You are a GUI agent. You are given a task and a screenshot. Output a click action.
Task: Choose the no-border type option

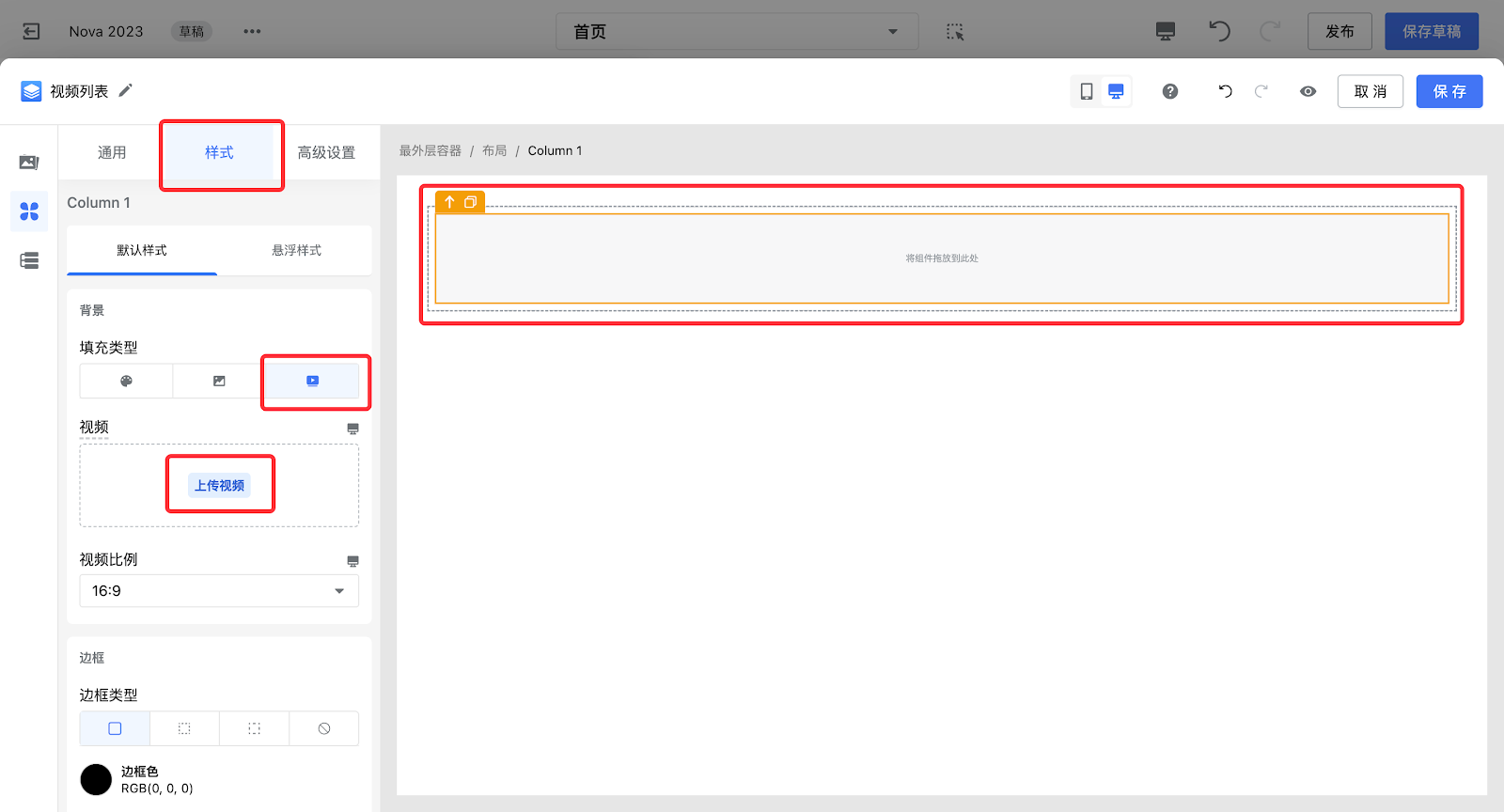coord(324,728)
